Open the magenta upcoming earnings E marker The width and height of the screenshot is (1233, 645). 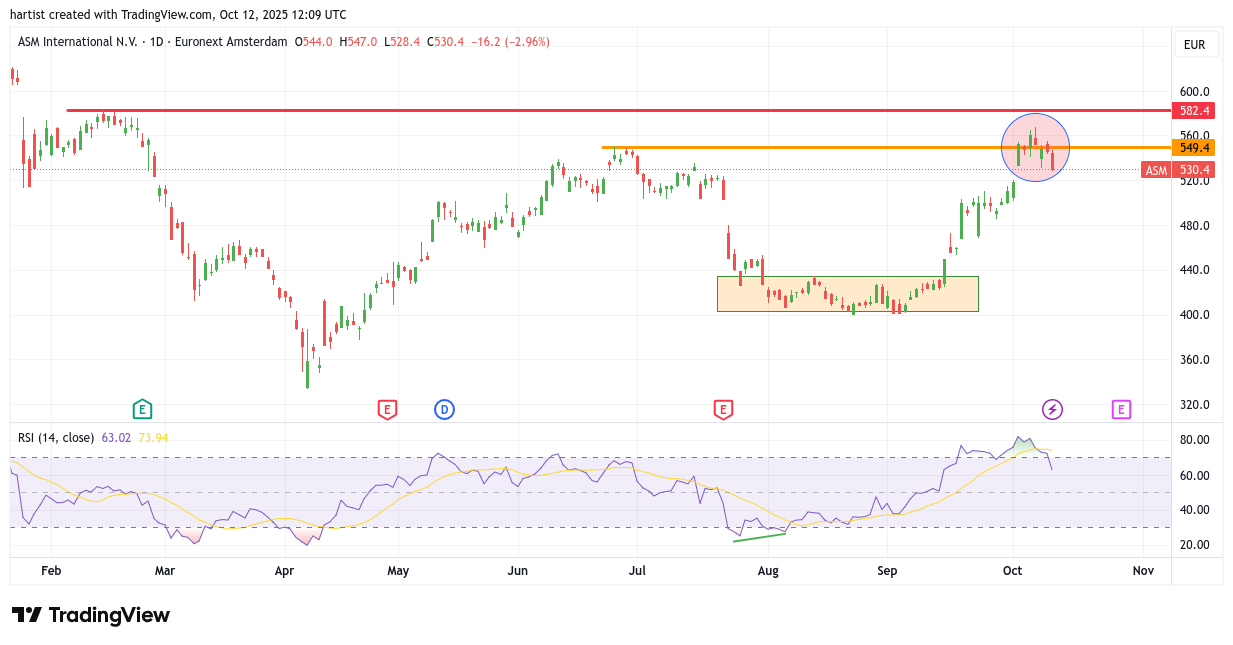(x=1121, y=408)
